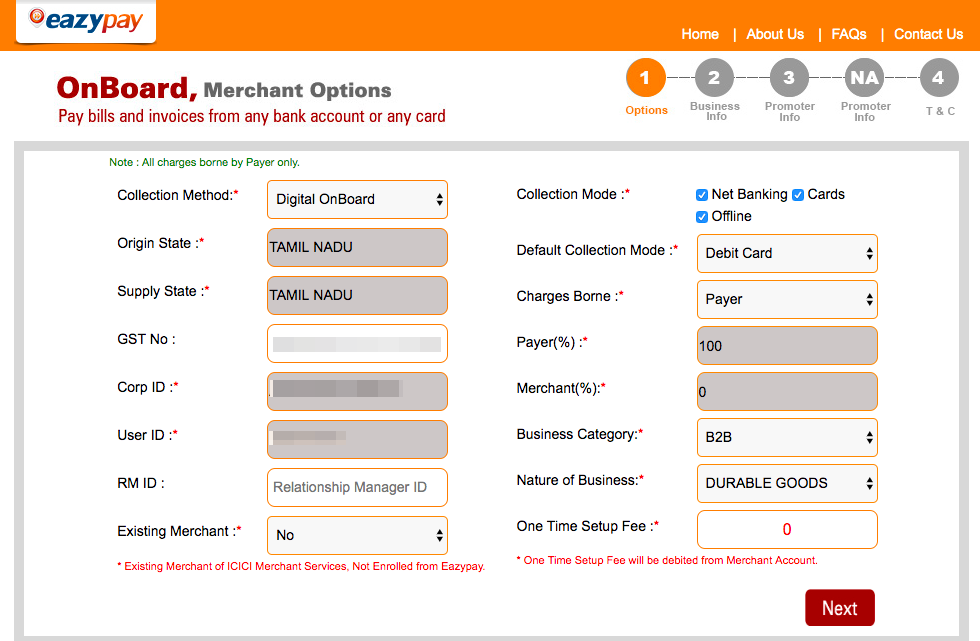Toggle the Offline collection mode checkbox
Viewport: 980px width, 641px height.
702,216
